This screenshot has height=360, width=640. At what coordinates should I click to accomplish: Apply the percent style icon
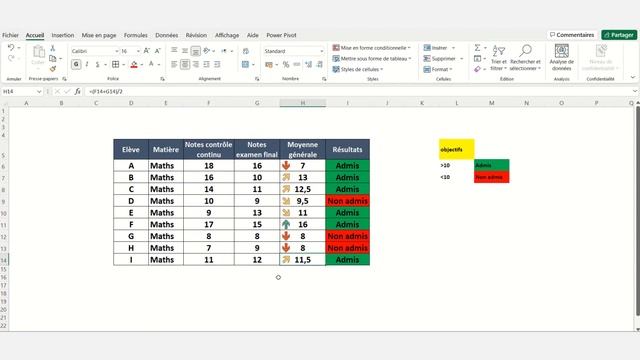pyautogui.click(x=286, y=64)
